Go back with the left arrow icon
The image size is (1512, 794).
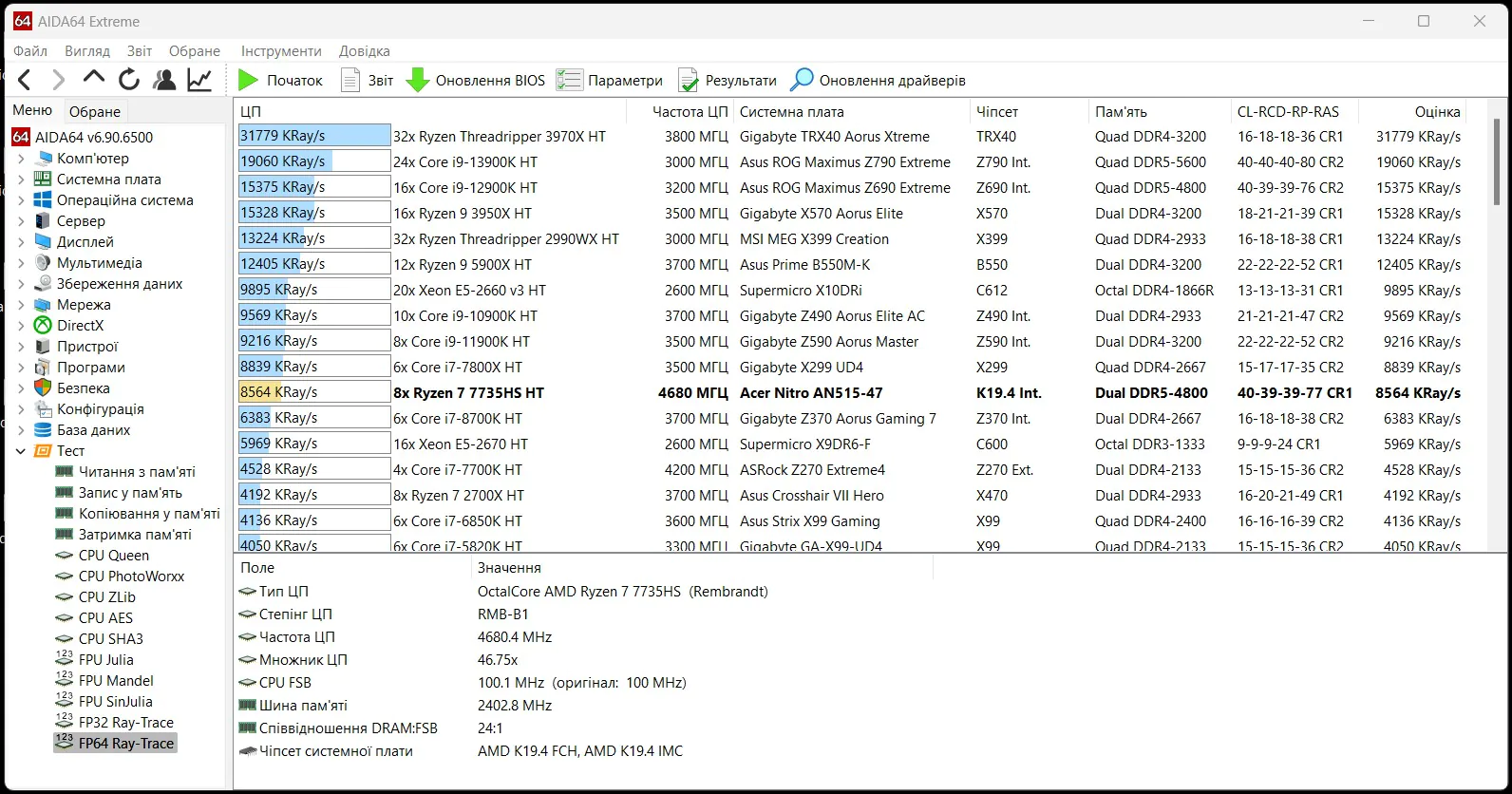pyautogui.click(x=26, y=80)
